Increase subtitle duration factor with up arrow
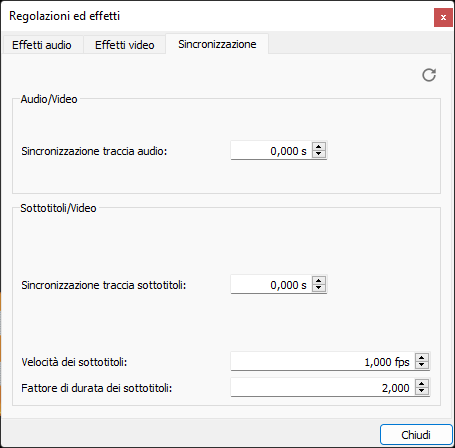Image resolution: width=455 pixels, height=448 pixels. coord(422,384)
